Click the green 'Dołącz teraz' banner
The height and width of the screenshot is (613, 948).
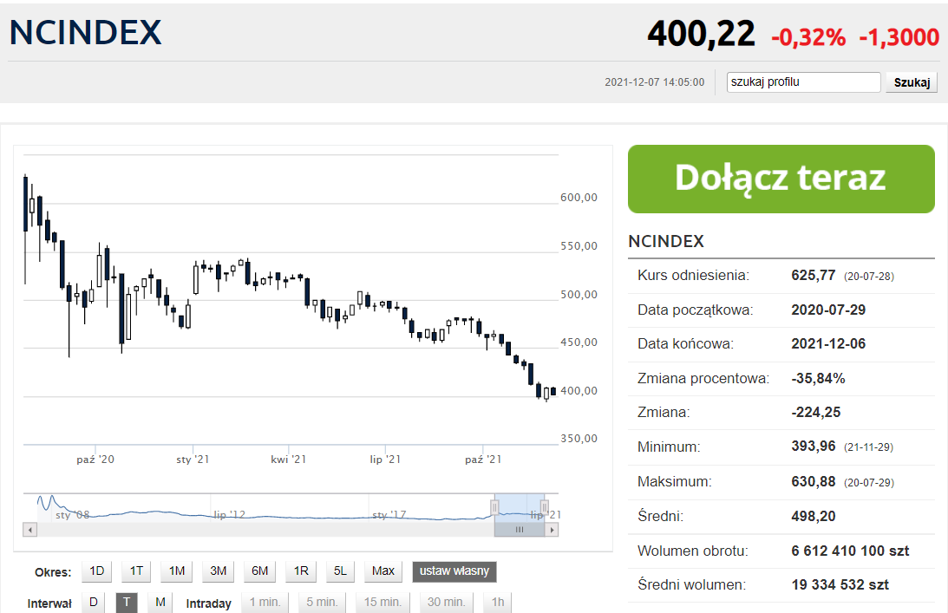pyautogui.click(x=781, y=179)
